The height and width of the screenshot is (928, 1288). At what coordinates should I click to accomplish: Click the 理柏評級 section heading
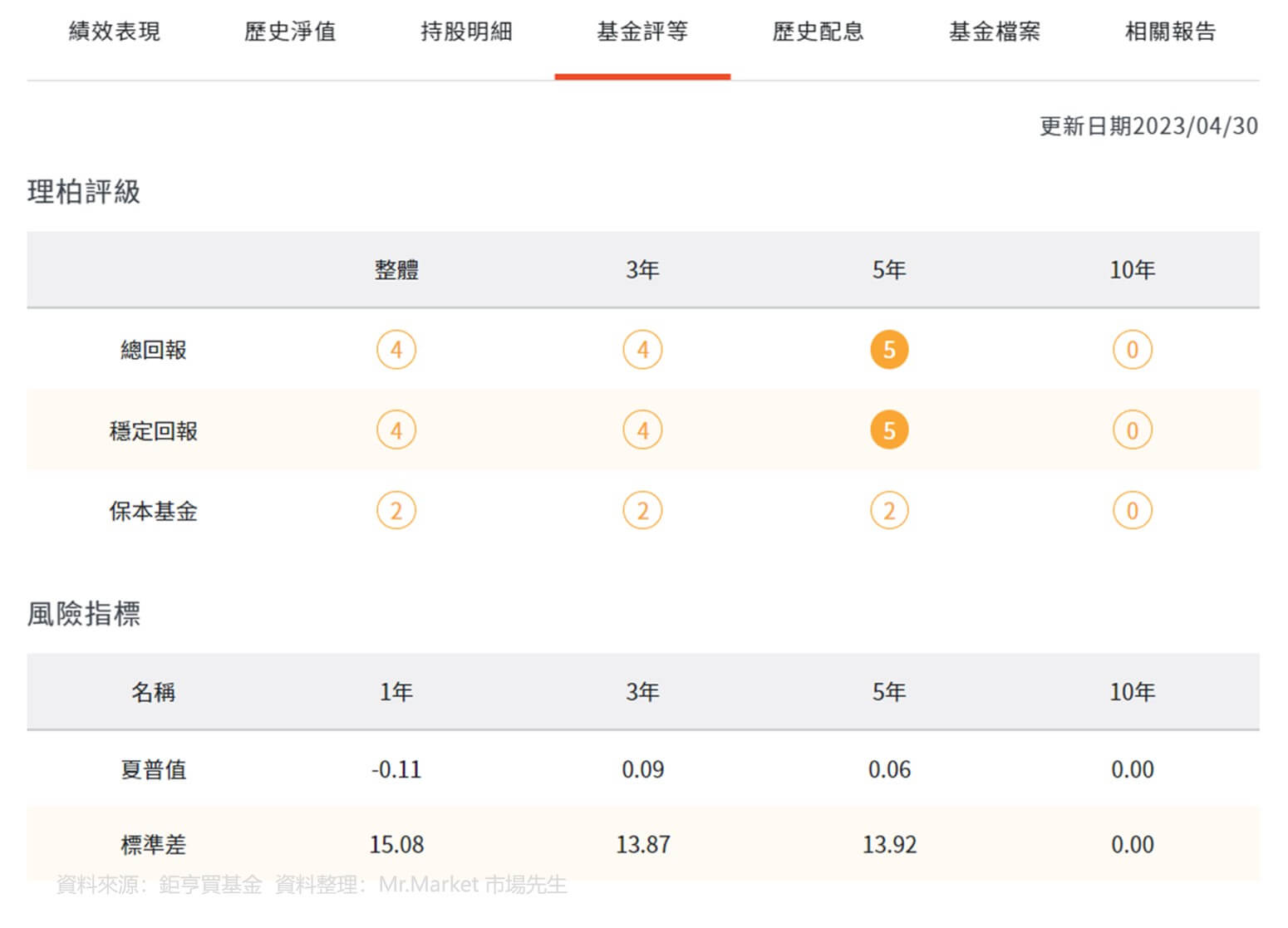coord(84,192)
